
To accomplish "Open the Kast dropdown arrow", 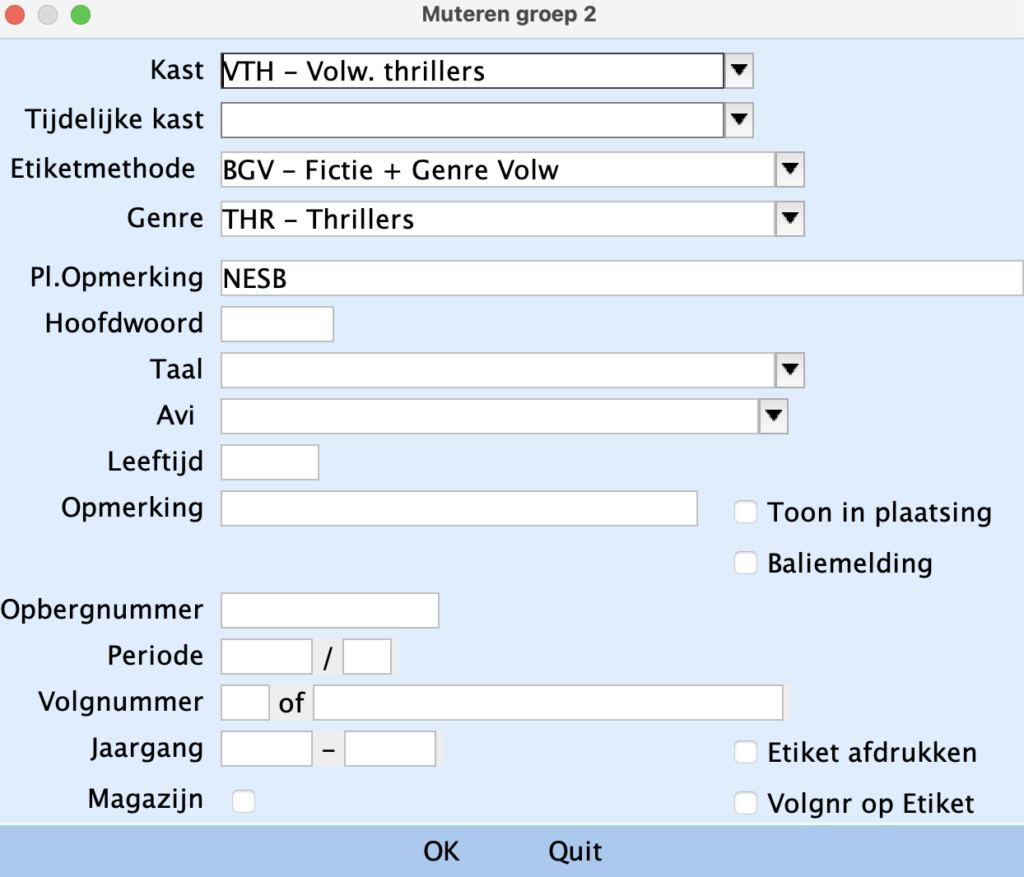I will point(738,71).
